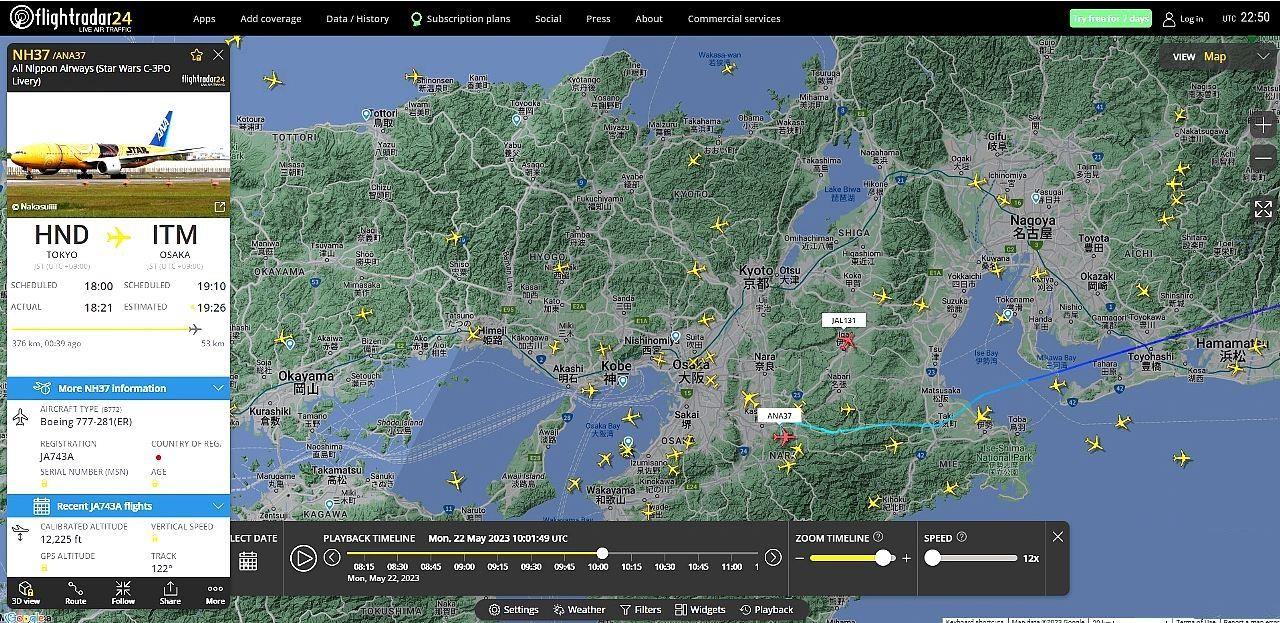
Task: Click the Log in user icon
Action: [1169, 19]
